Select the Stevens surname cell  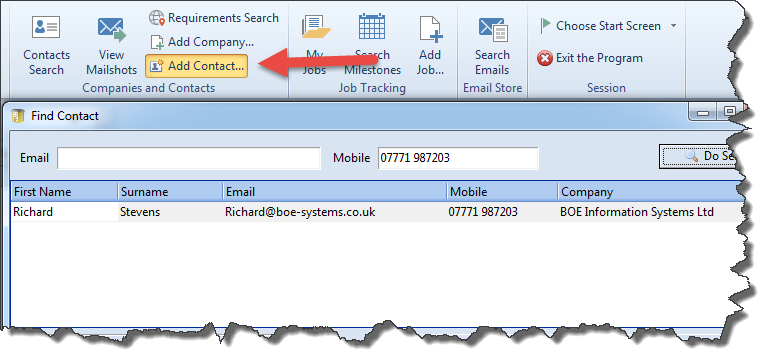pyautogui.click(x=171, y=212)
